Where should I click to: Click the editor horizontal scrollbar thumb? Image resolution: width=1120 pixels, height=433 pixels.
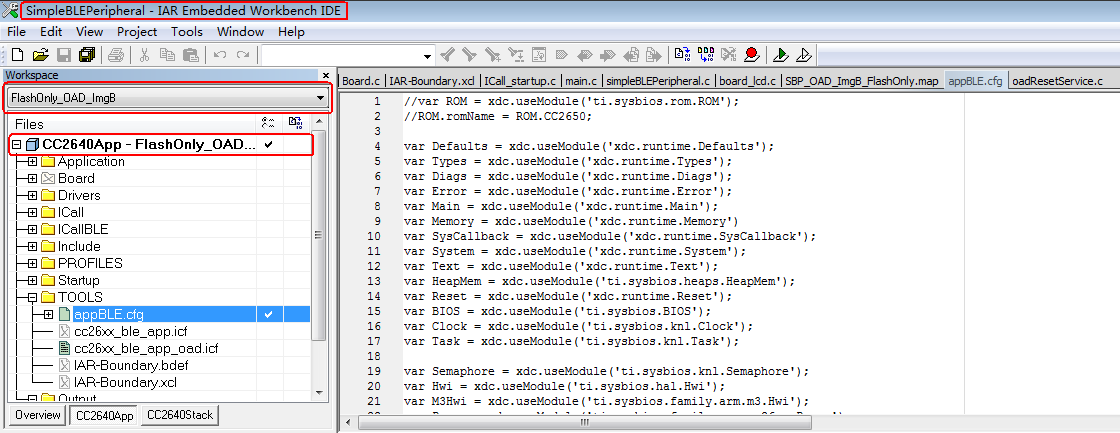pyautogui.click(x=584, y=422)
